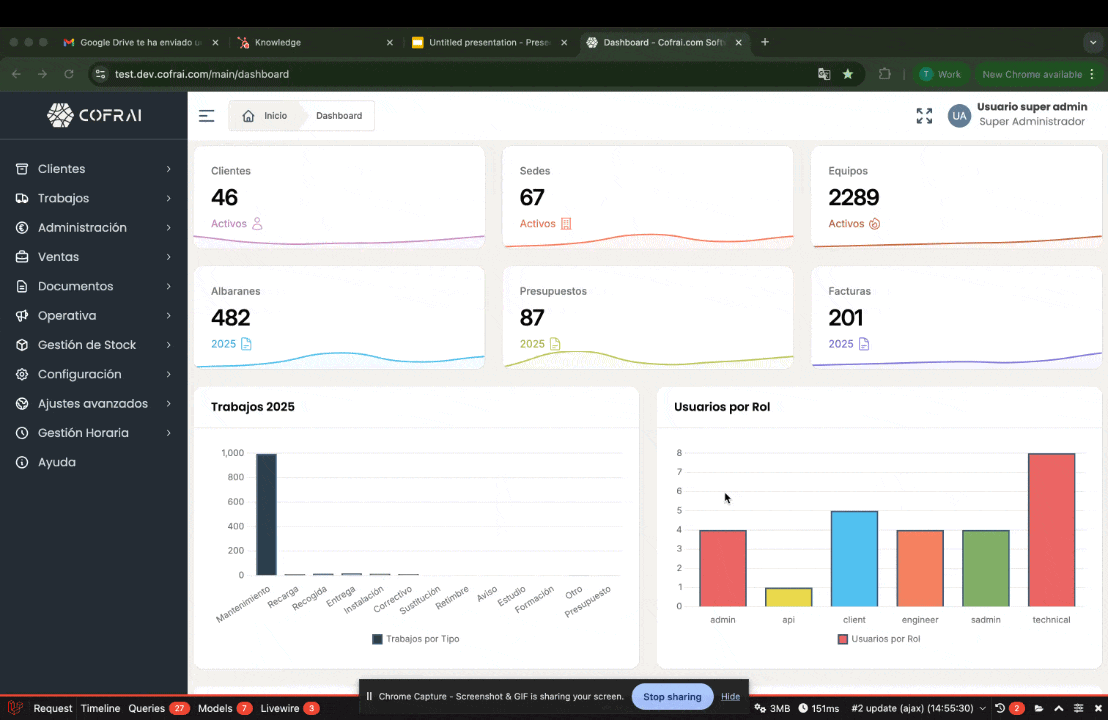Click the fullscreen expand icon

pos(924,116)
